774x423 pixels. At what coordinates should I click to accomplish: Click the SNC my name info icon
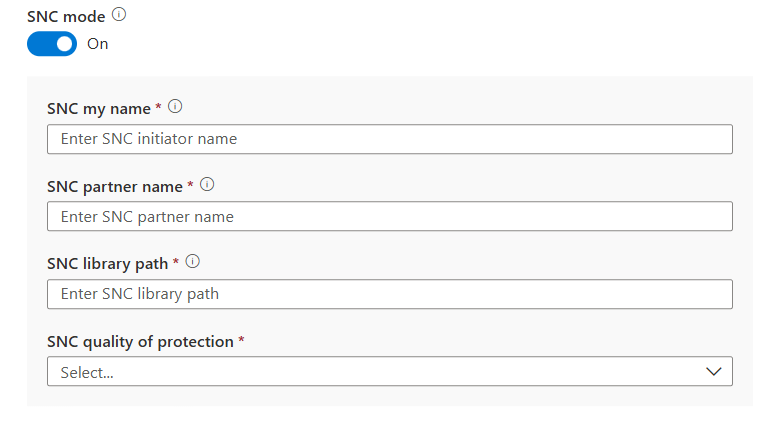[x=175, y=106]
